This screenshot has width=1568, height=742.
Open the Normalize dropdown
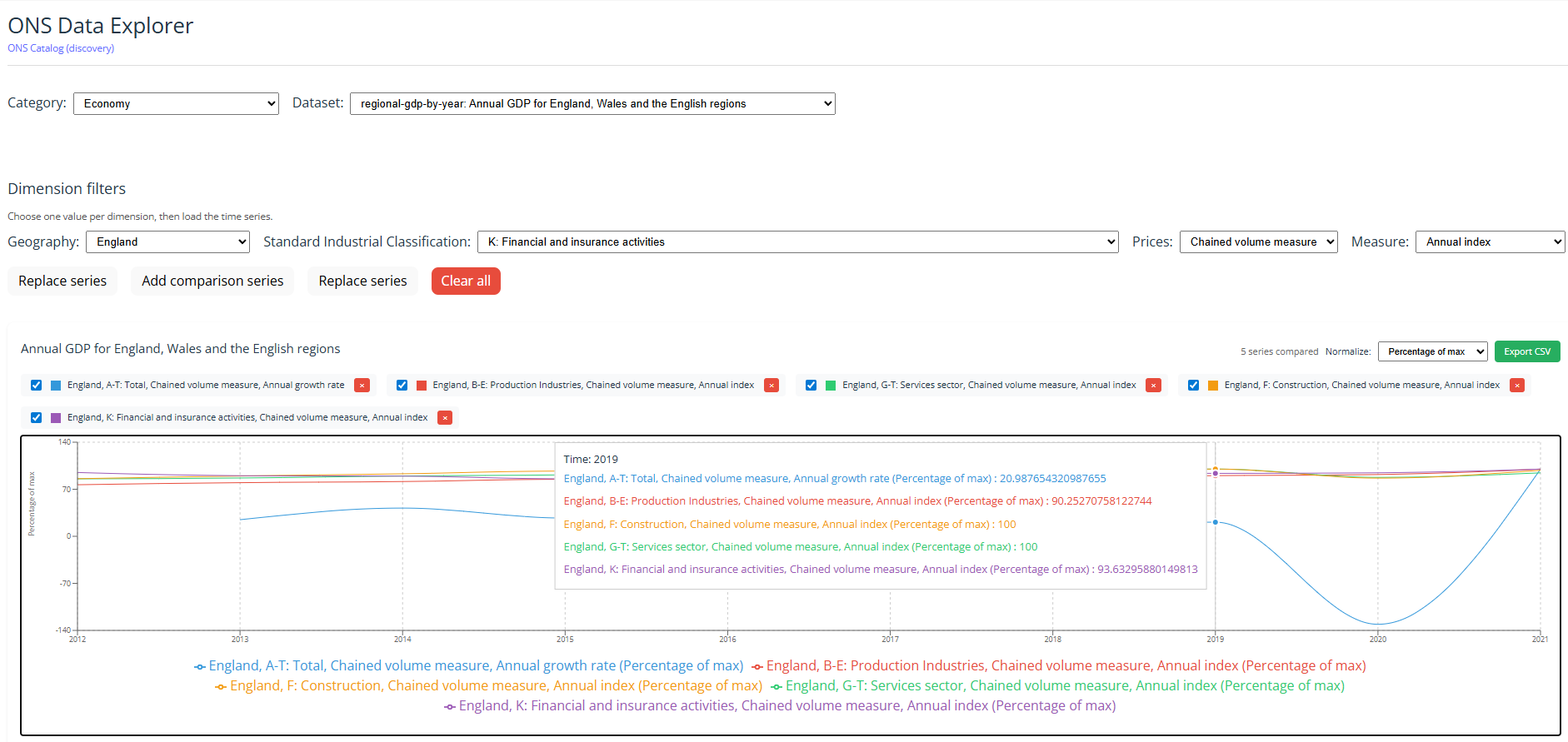tap(1432, 351)
